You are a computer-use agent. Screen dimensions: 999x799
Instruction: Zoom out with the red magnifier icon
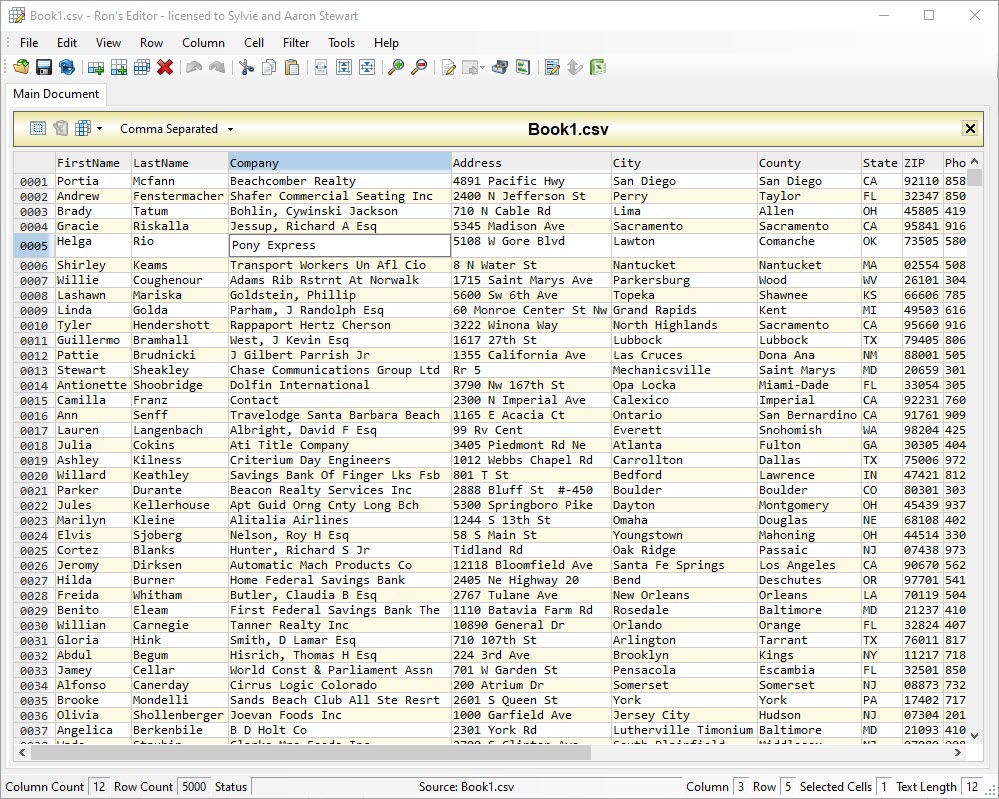pos(419,67)
